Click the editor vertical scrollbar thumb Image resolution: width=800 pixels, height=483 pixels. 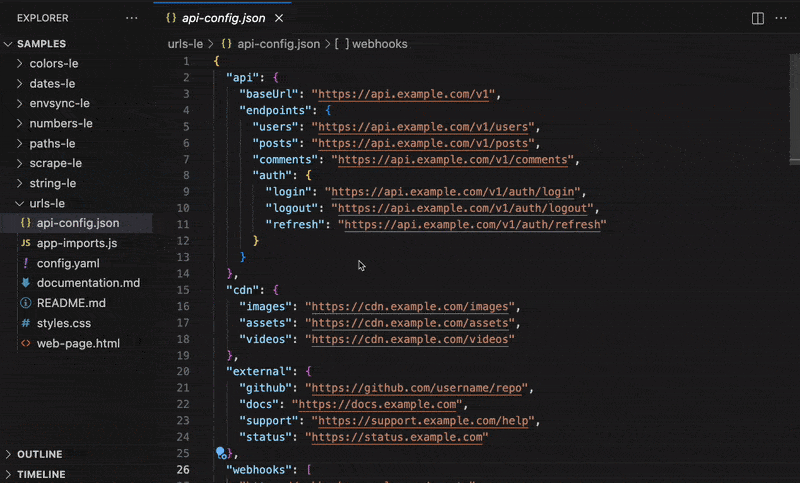(794, 108)
